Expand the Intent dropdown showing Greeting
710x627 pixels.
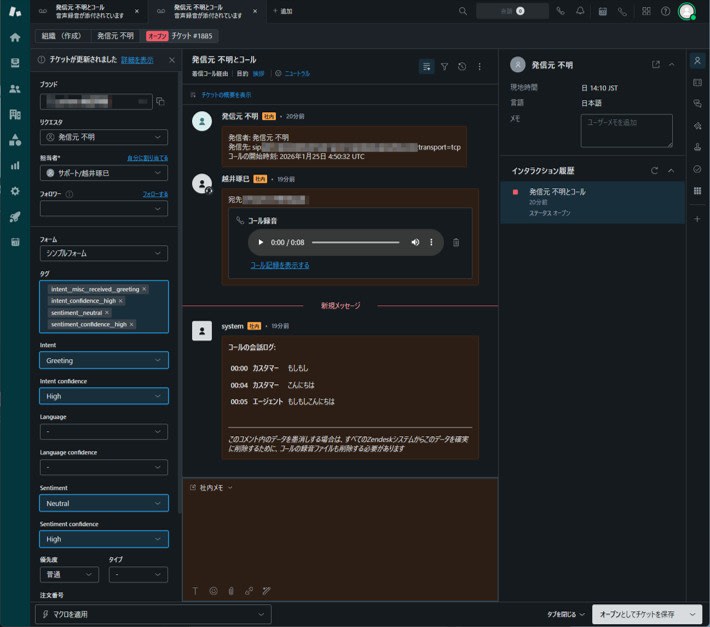point(103,360)
